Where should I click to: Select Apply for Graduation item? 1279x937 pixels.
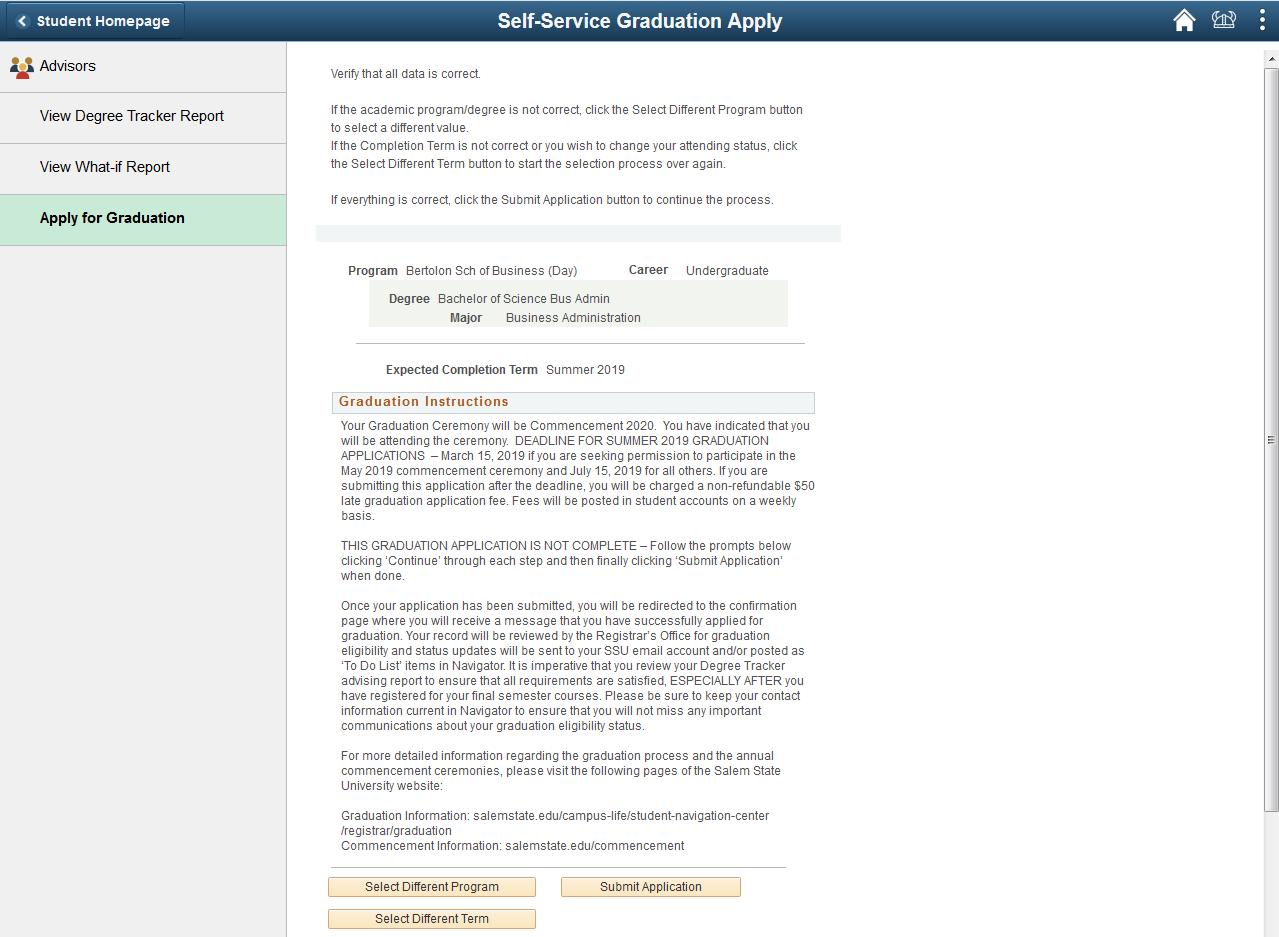click(x=143, y=220)
